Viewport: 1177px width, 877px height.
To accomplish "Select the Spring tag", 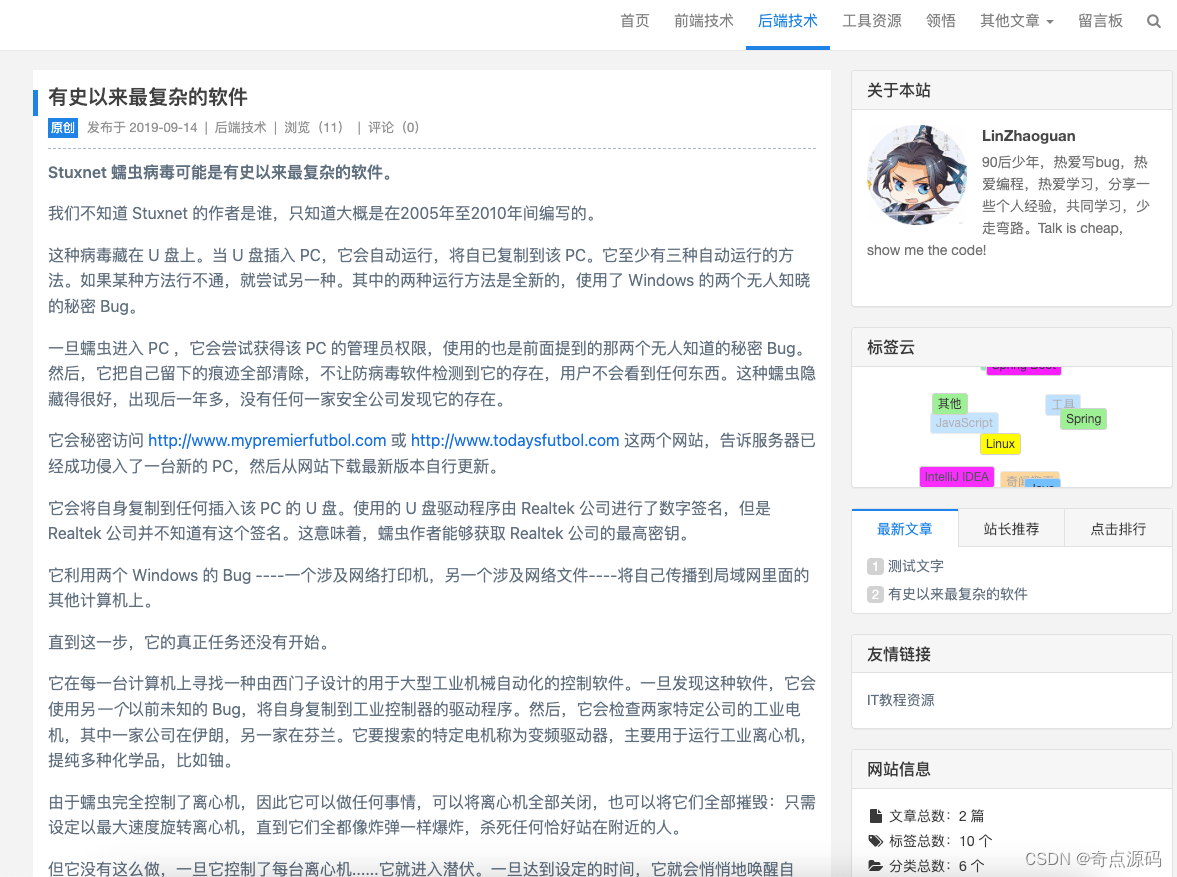I will point(1083,419).
